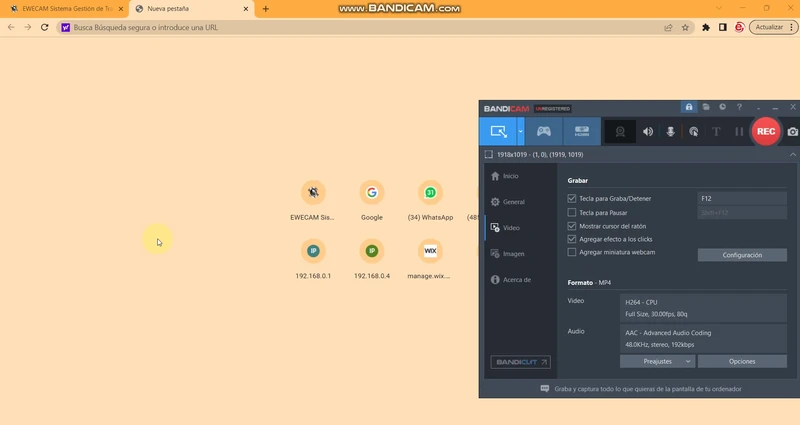
Task: Click the pause recording icon
Action: point(739,132)
